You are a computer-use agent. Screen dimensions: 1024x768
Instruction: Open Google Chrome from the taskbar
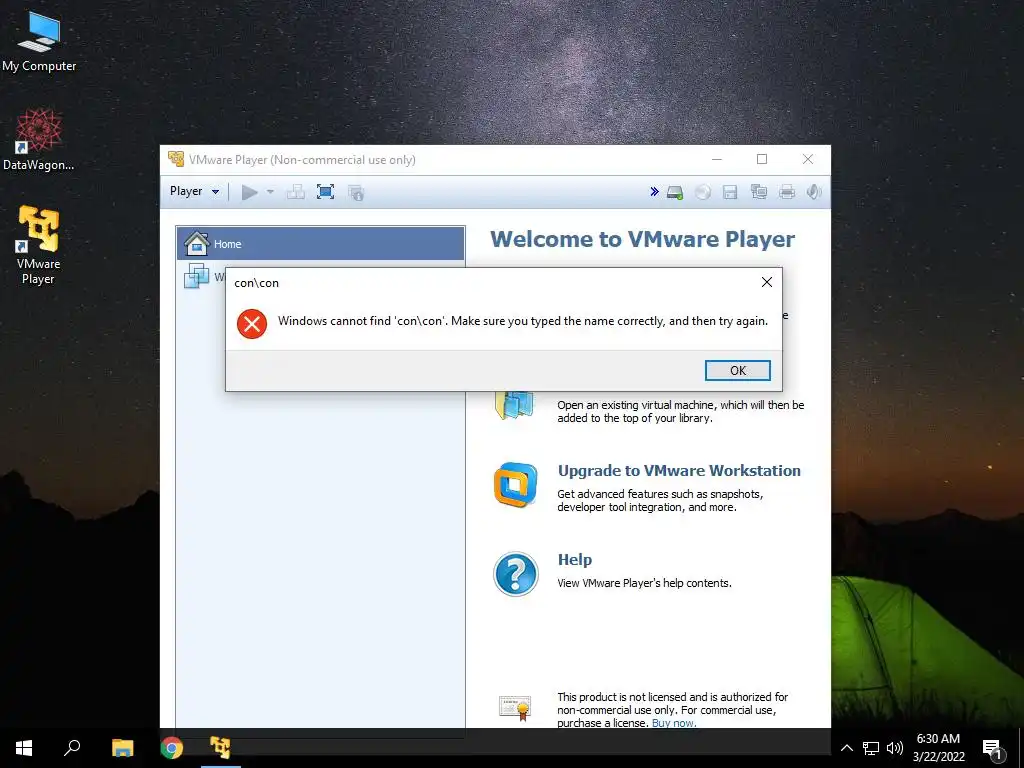[x=172, y=748]
